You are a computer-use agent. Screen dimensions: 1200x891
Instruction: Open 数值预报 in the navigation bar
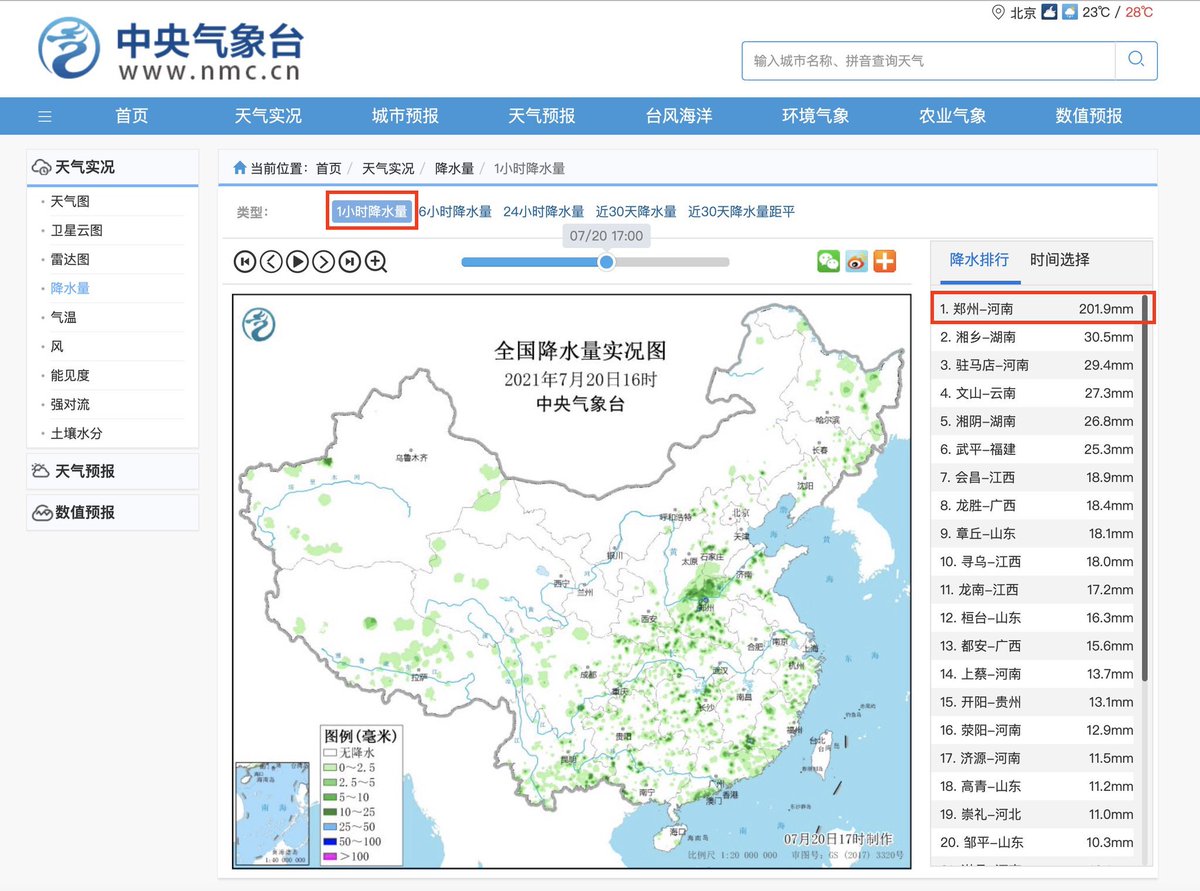click(1089, 116)
